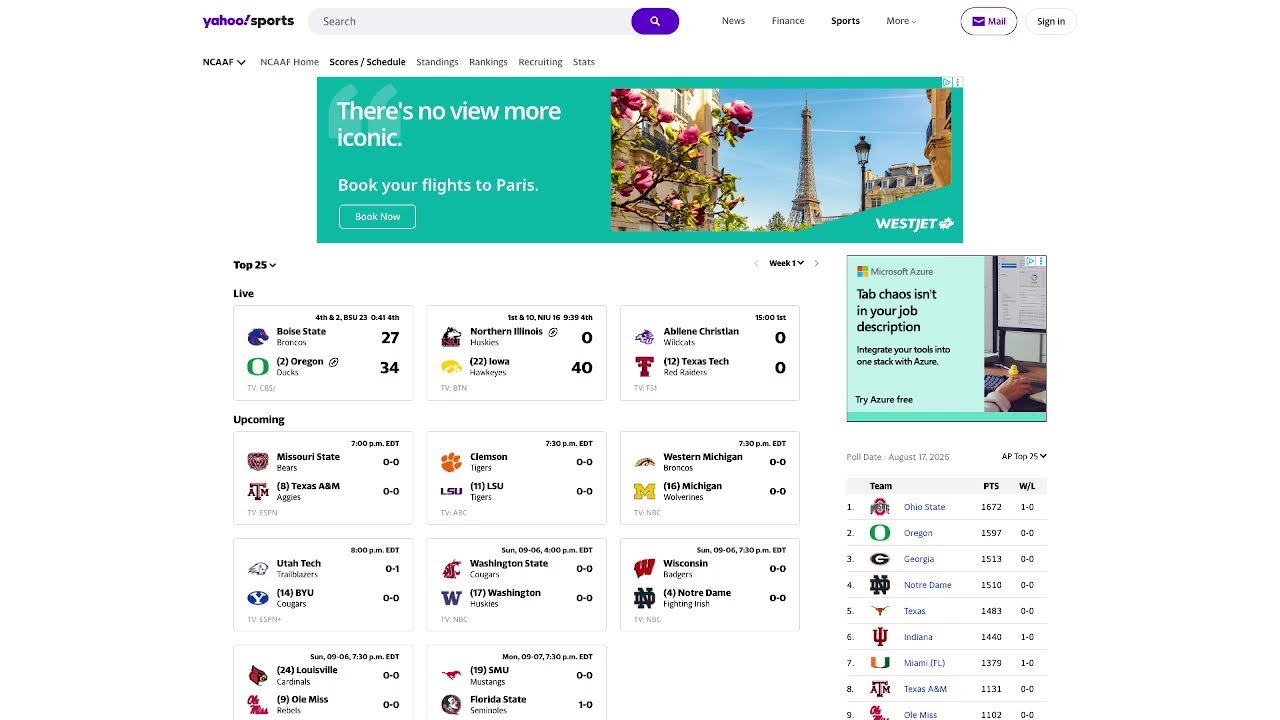Click the LSU Tigers logo
This screenshot has height=720, width=1280.
pos(451,491)
